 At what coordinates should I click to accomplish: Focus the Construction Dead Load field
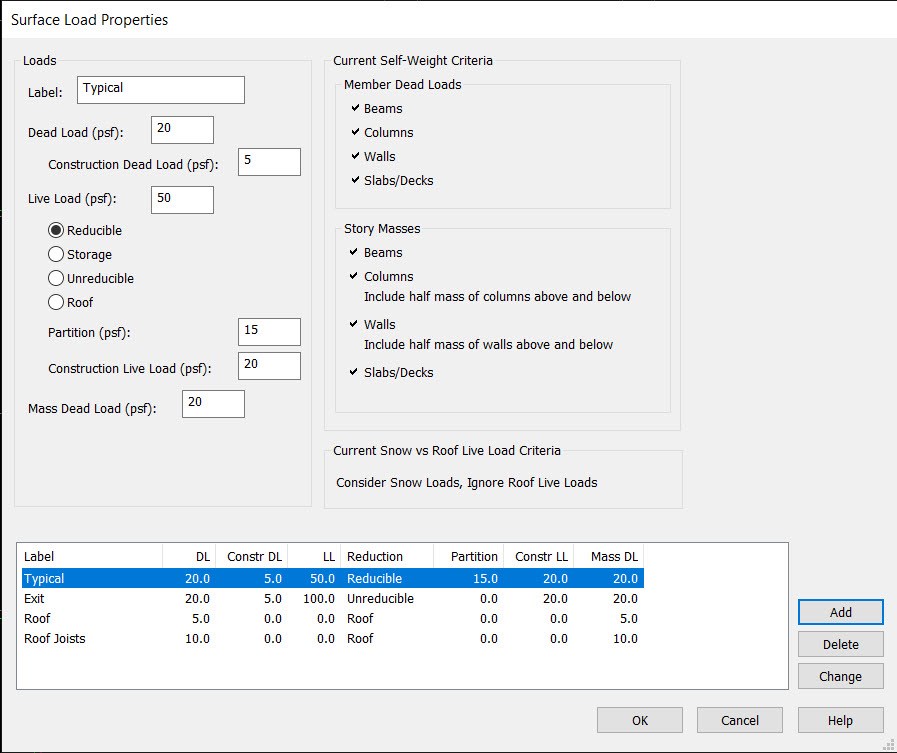click(269, 162)
